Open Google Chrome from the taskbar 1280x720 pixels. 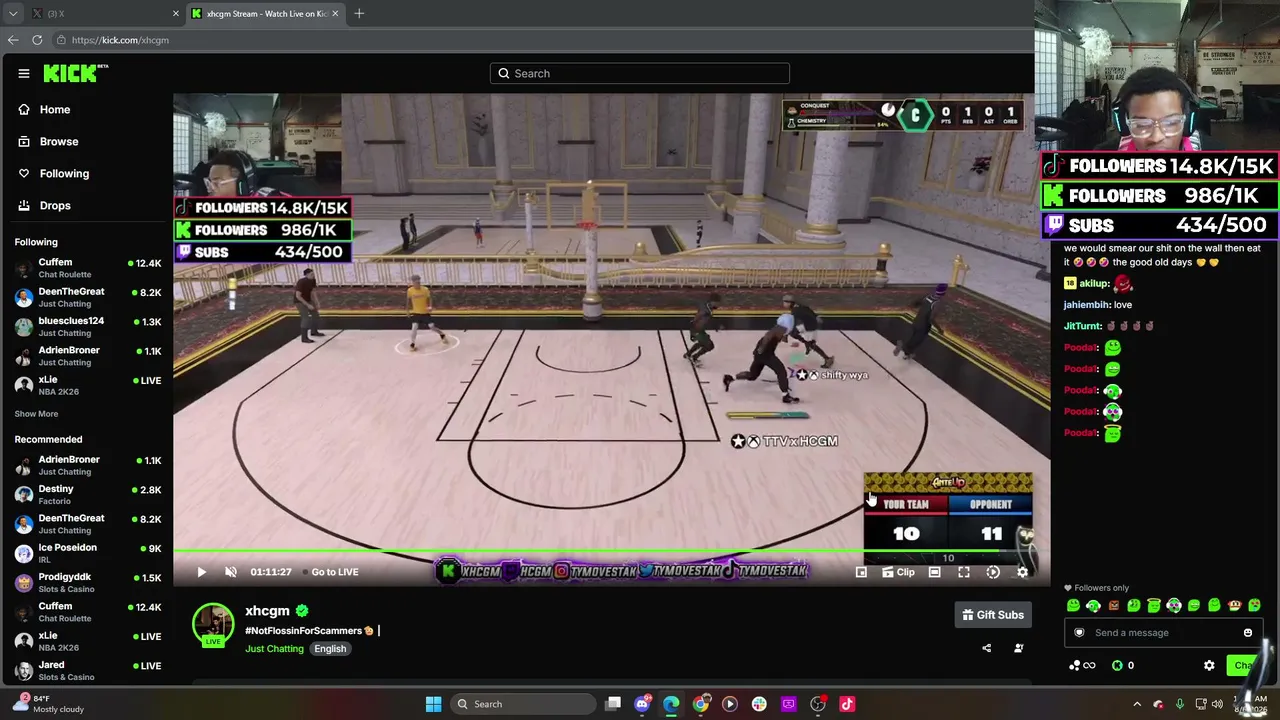pyautogui.click(x=701, y=704)
